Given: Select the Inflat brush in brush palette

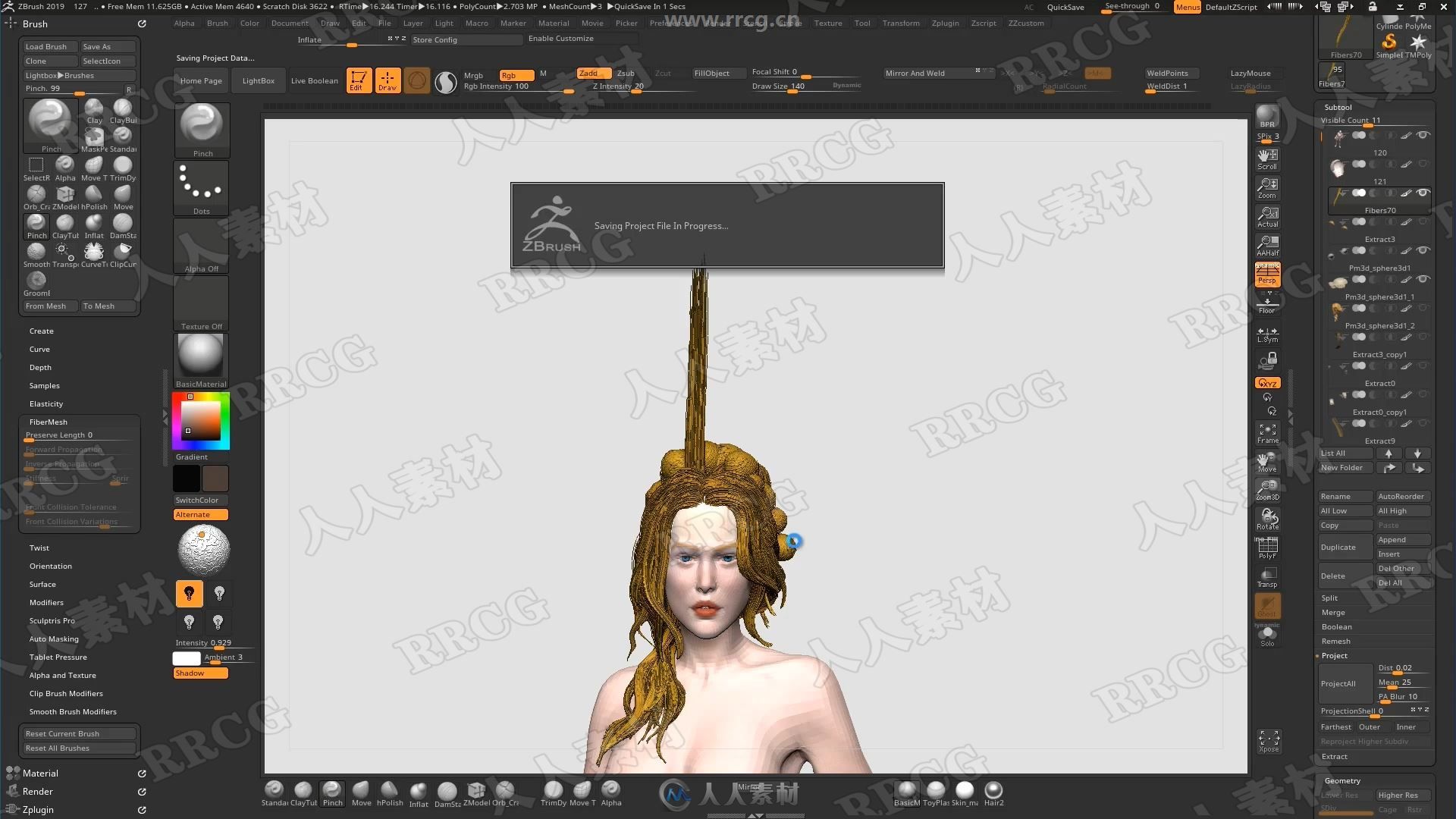Looking at the screenshot, I should [x=94, y=226].
